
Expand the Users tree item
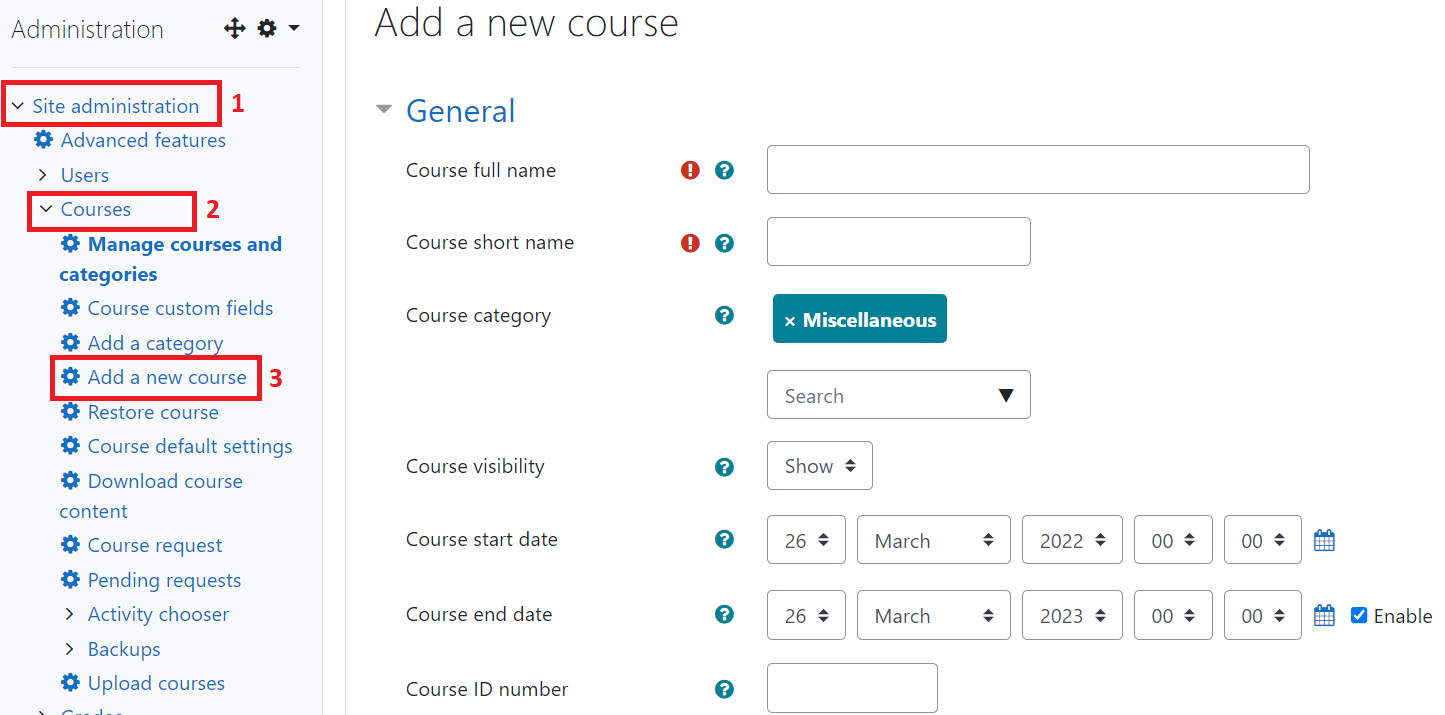point(43,175)
